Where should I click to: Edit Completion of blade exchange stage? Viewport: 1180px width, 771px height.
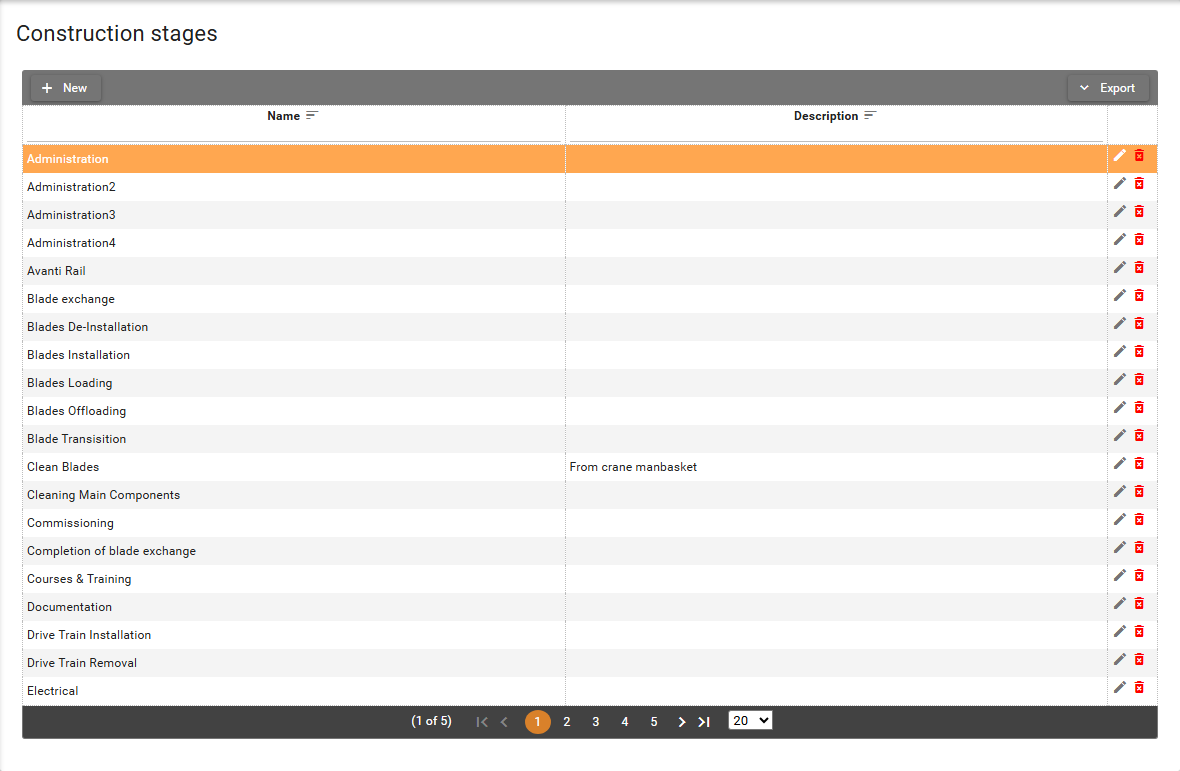pyautogui.click(x=1120, y=547)
